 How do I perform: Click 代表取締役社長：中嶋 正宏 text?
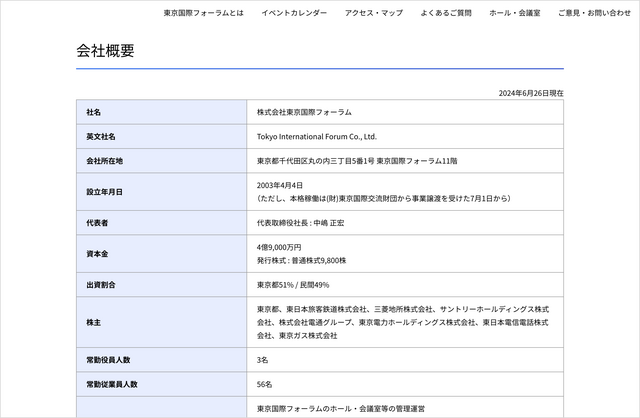pos(300,223)
